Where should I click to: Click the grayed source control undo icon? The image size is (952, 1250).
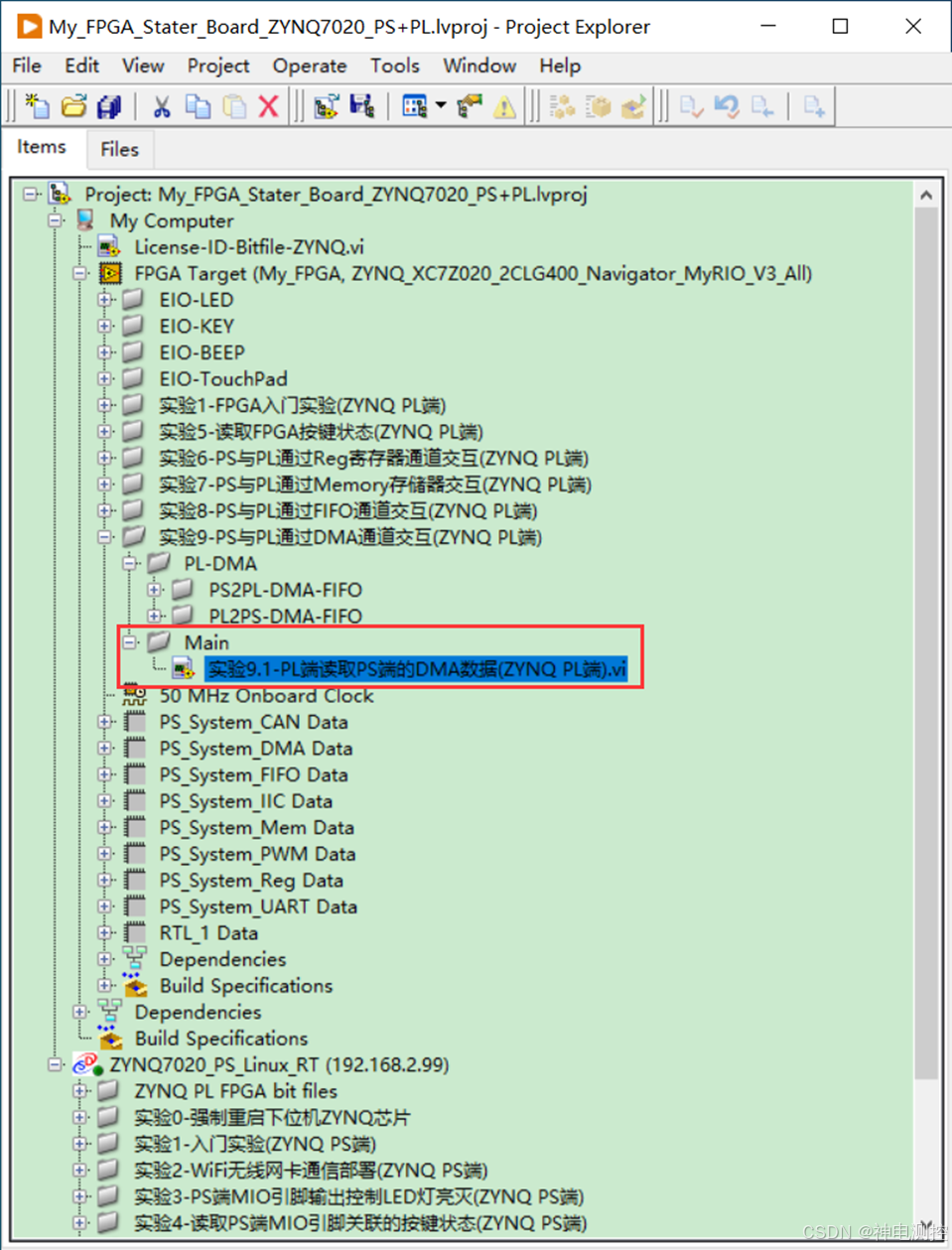[x=727, y=106]
